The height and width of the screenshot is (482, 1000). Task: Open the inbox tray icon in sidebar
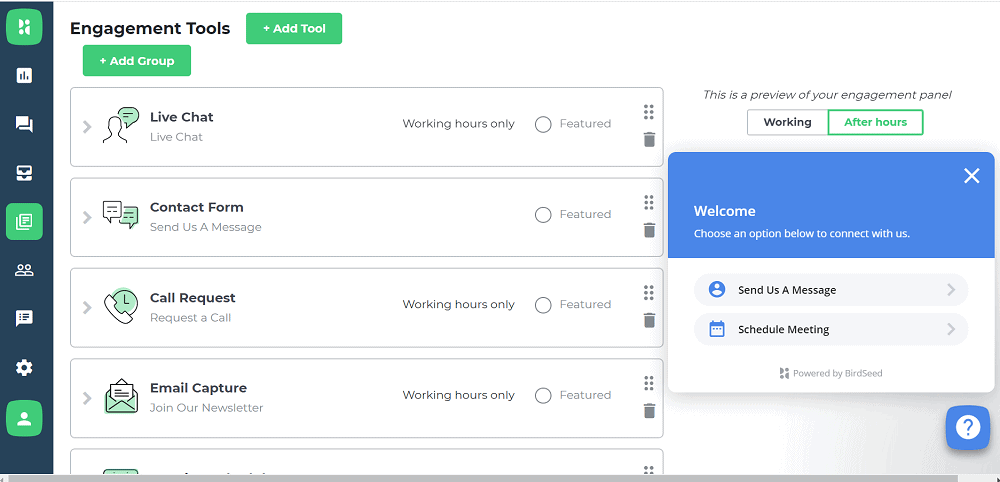tap(24, 173)
